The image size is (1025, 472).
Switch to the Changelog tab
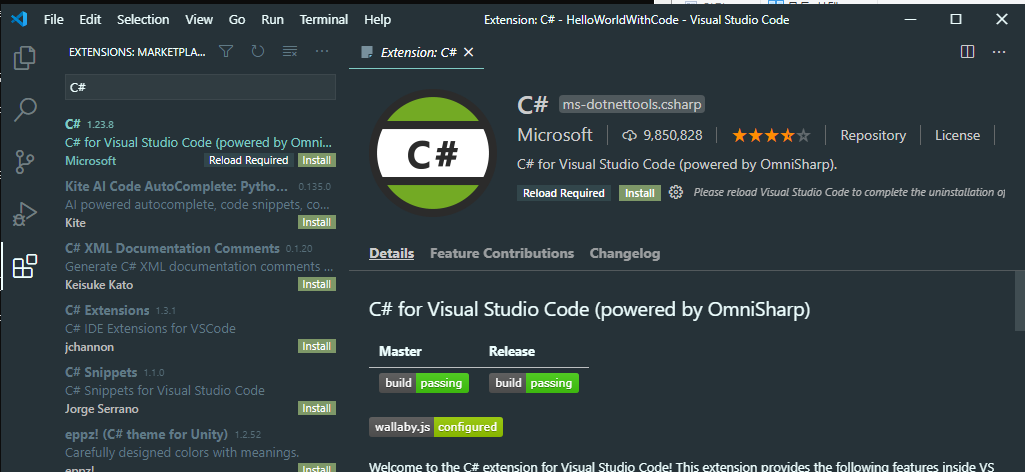[x=625, y=254]
